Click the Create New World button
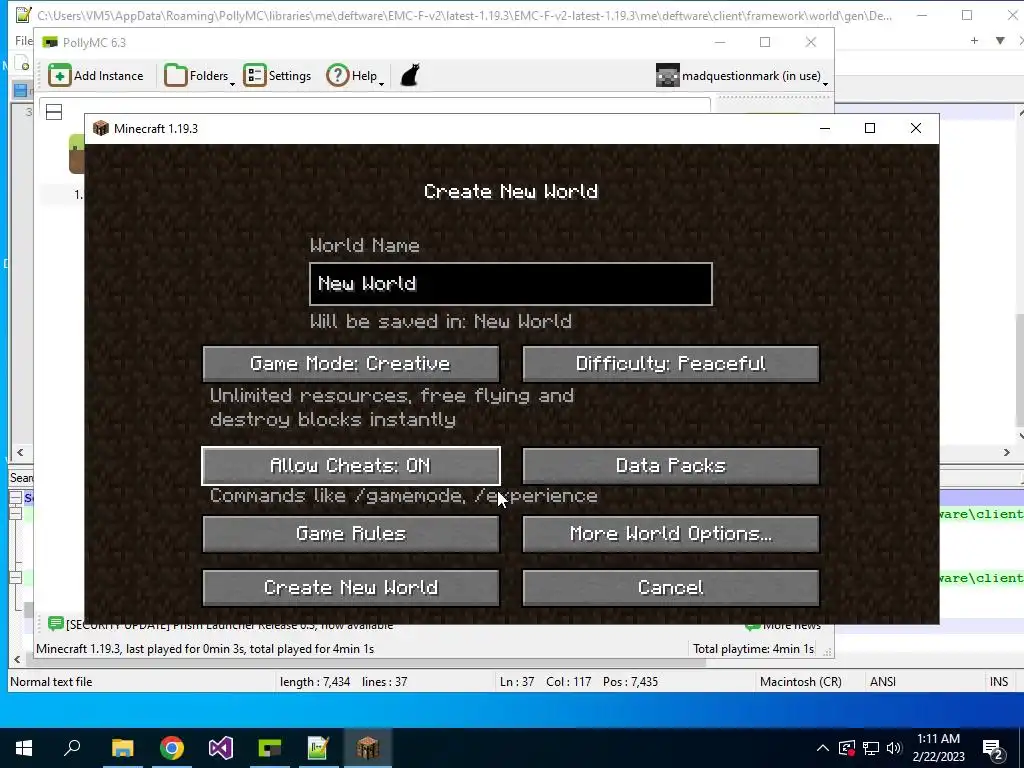Screen dimensions: 1024x768 [351, 588]
